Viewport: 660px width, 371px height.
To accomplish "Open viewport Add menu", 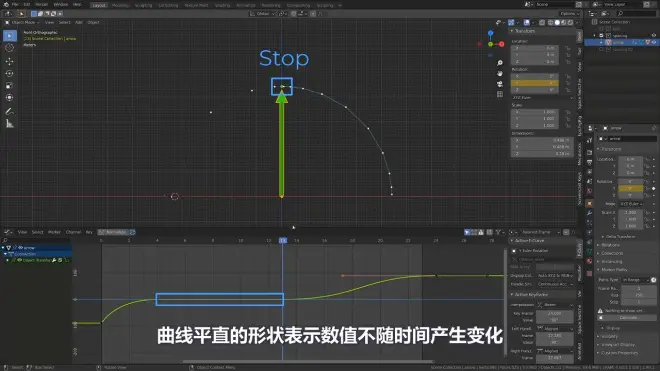I will [x=79, y=22].
